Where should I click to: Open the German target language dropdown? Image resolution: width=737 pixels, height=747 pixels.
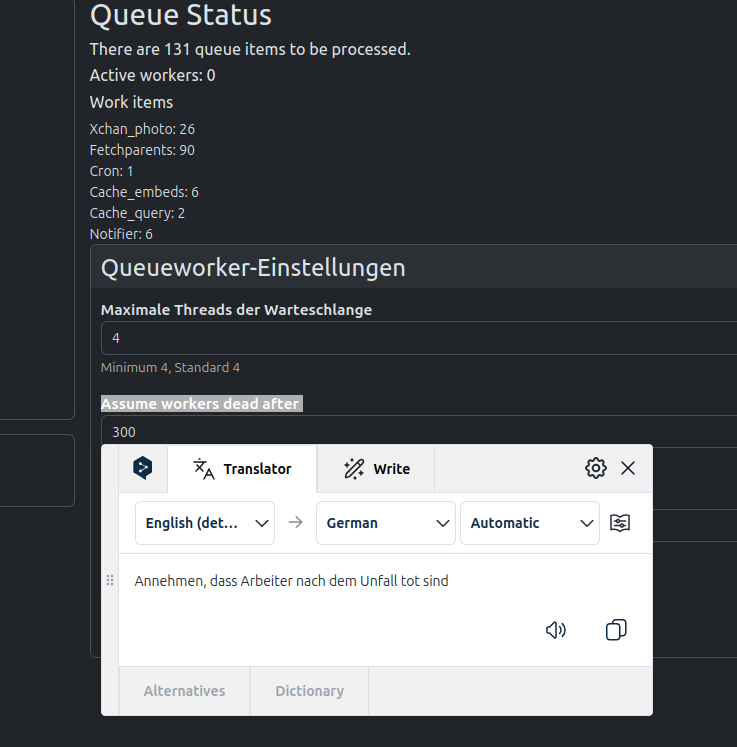(x=385, y=523)
